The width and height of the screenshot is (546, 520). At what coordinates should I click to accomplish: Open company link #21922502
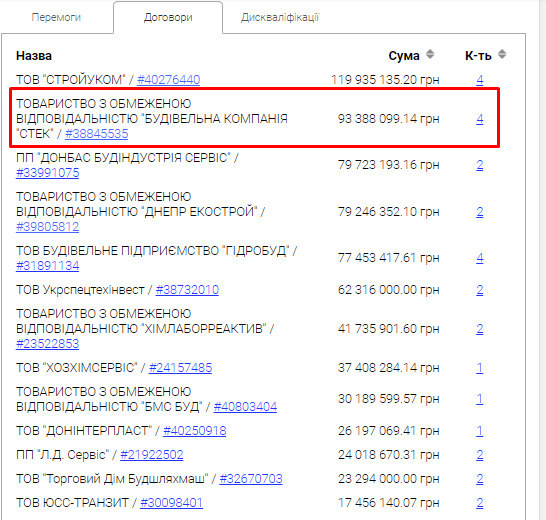[152, 455]
